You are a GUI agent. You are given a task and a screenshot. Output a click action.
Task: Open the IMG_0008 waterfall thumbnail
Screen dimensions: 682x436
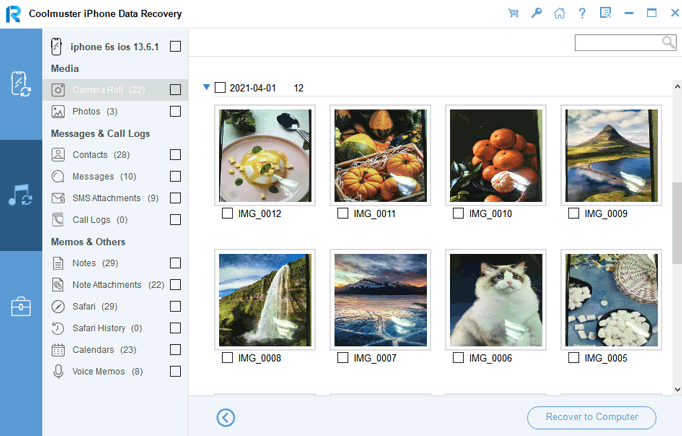point(265,300)
